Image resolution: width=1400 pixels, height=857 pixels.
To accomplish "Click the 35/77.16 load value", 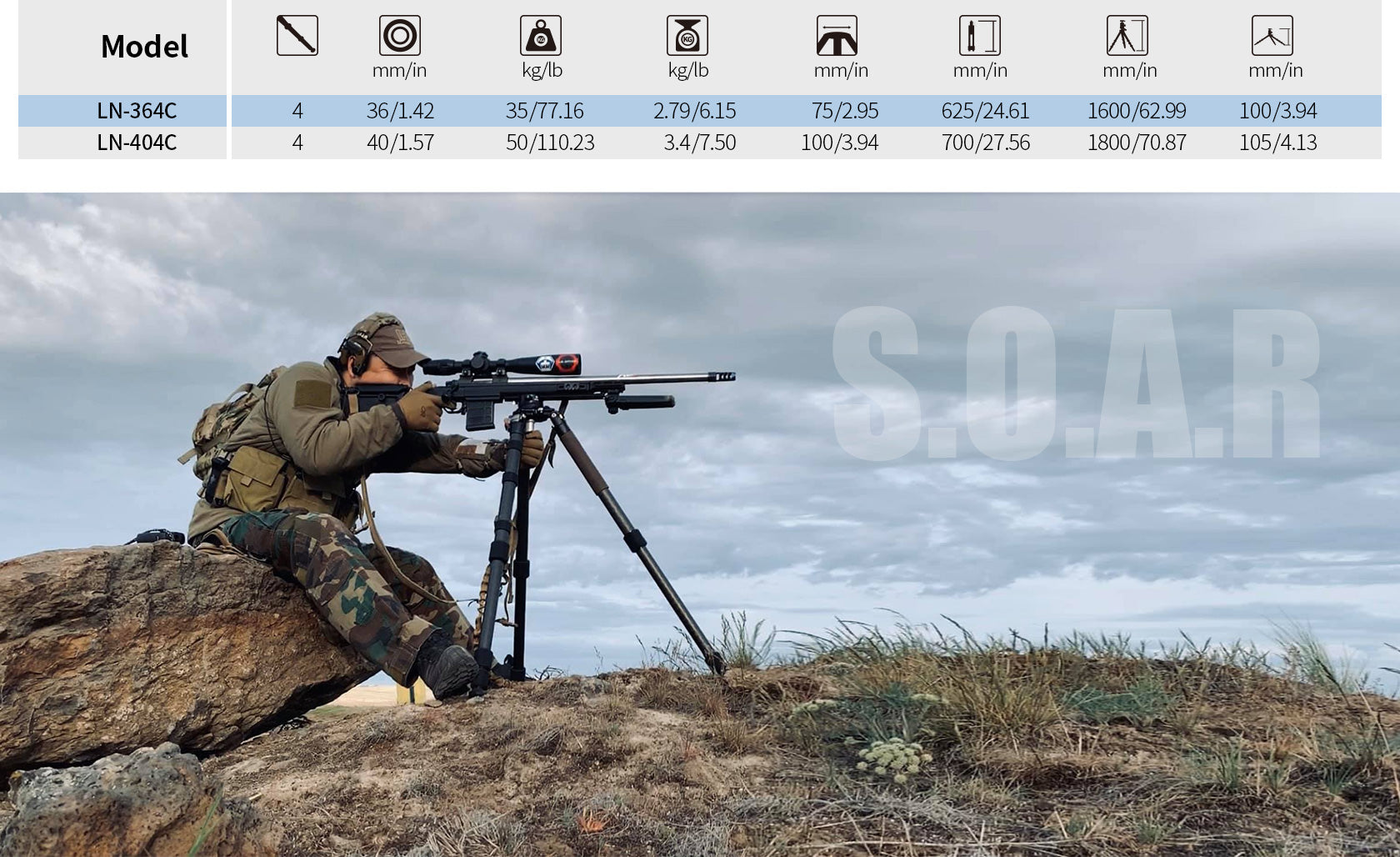I will (x=544, y=111).
